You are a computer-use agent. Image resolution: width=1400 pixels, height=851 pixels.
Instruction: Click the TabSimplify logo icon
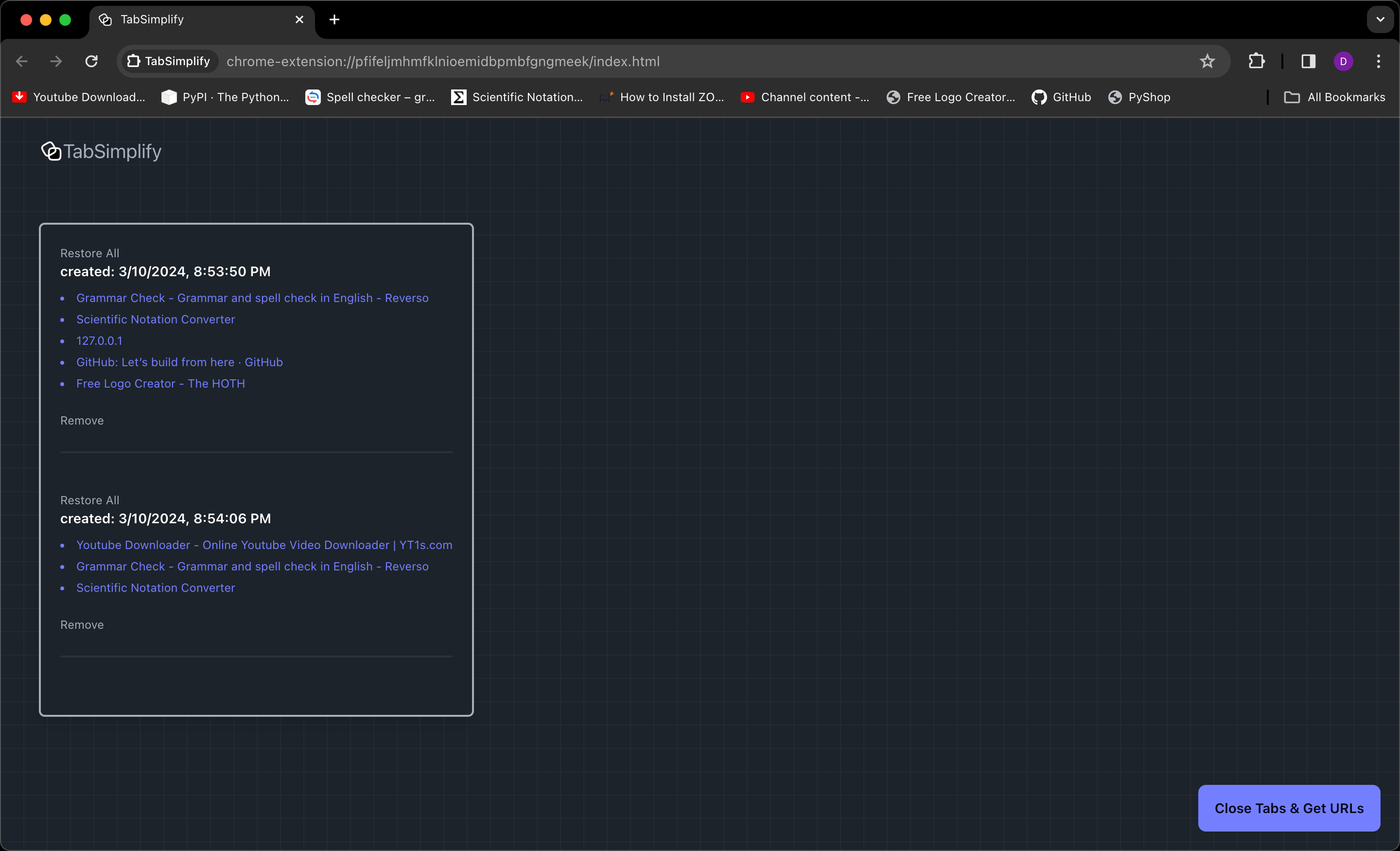click(51, 151)
